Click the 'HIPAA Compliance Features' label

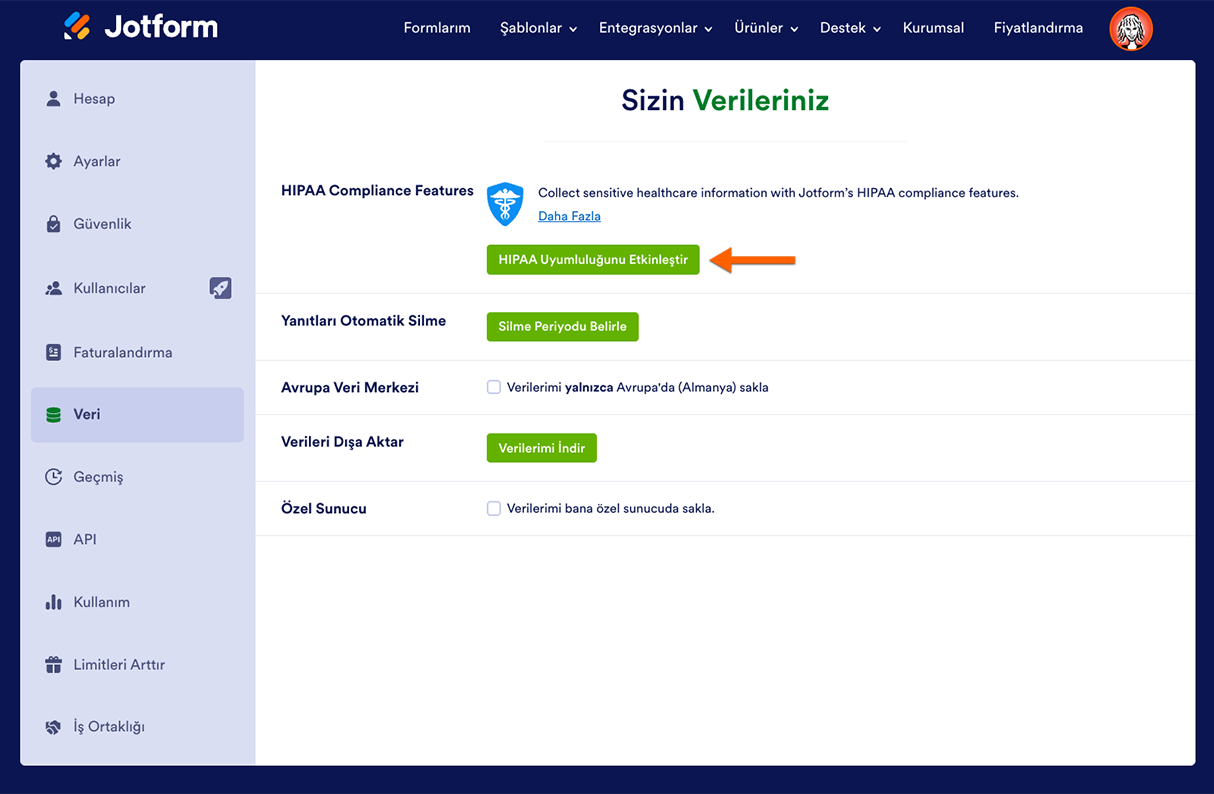click(x=377, y=190)
